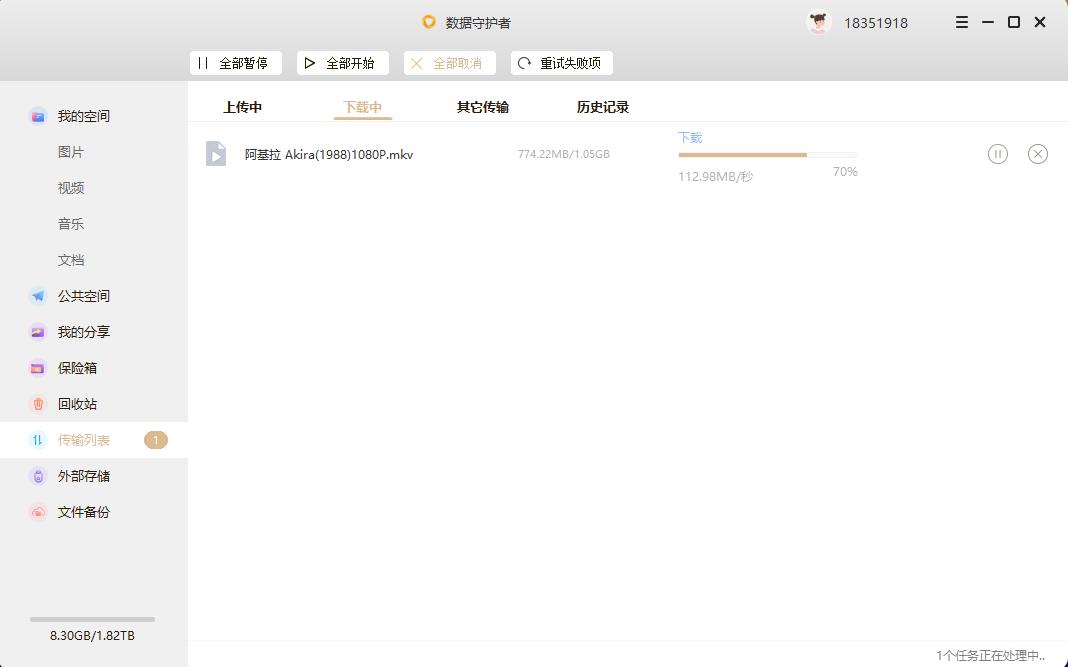
Task: Switch to the 历史记录 tab
Action: 602,106
